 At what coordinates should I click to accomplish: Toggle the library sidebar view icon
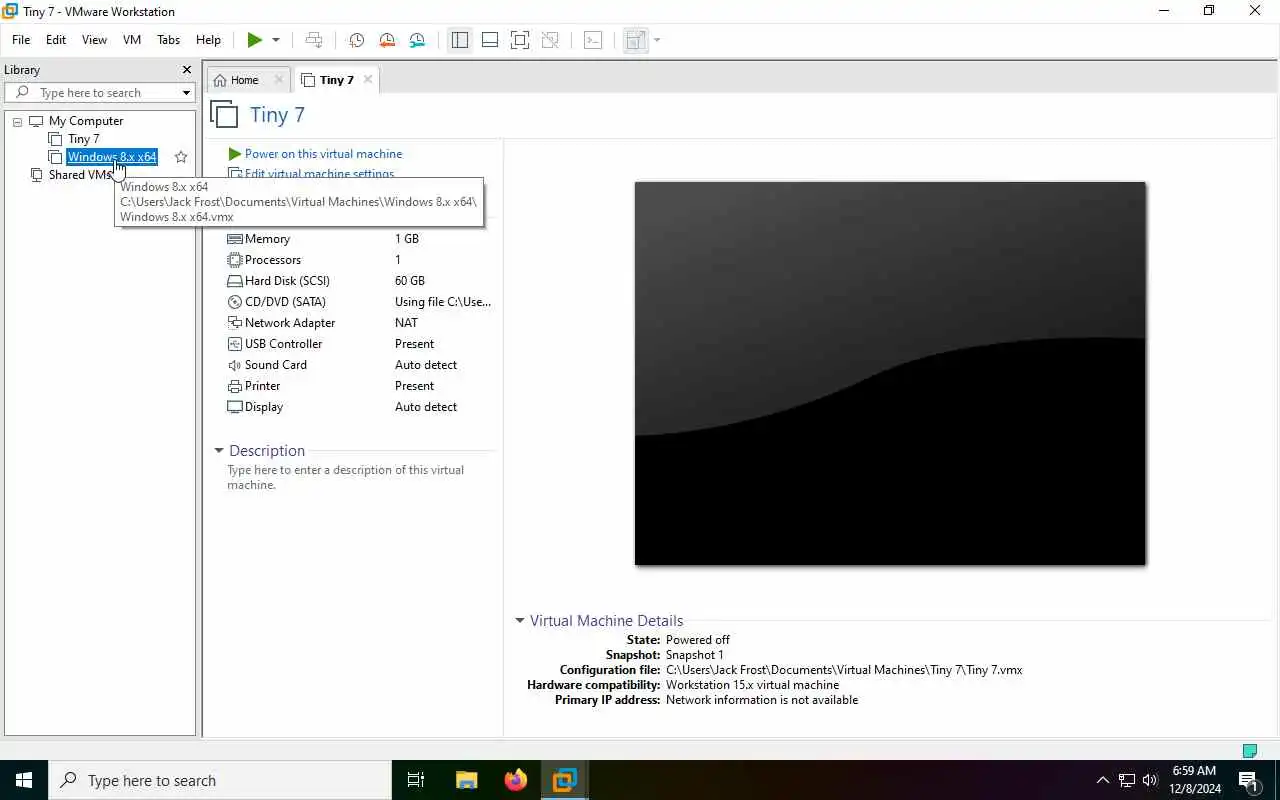460,40
